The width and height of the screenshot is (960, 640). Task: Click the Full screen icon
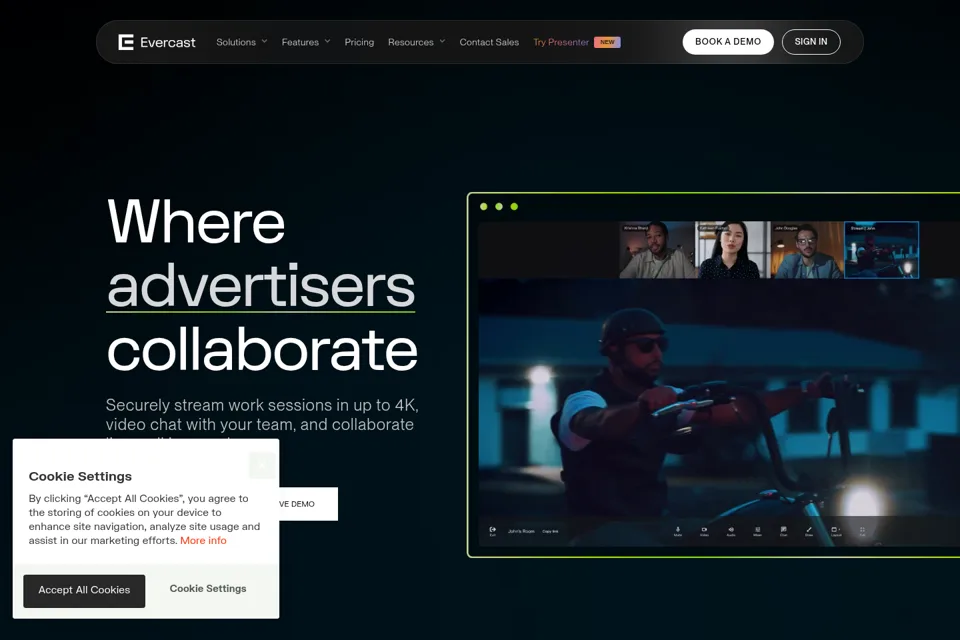862,531
